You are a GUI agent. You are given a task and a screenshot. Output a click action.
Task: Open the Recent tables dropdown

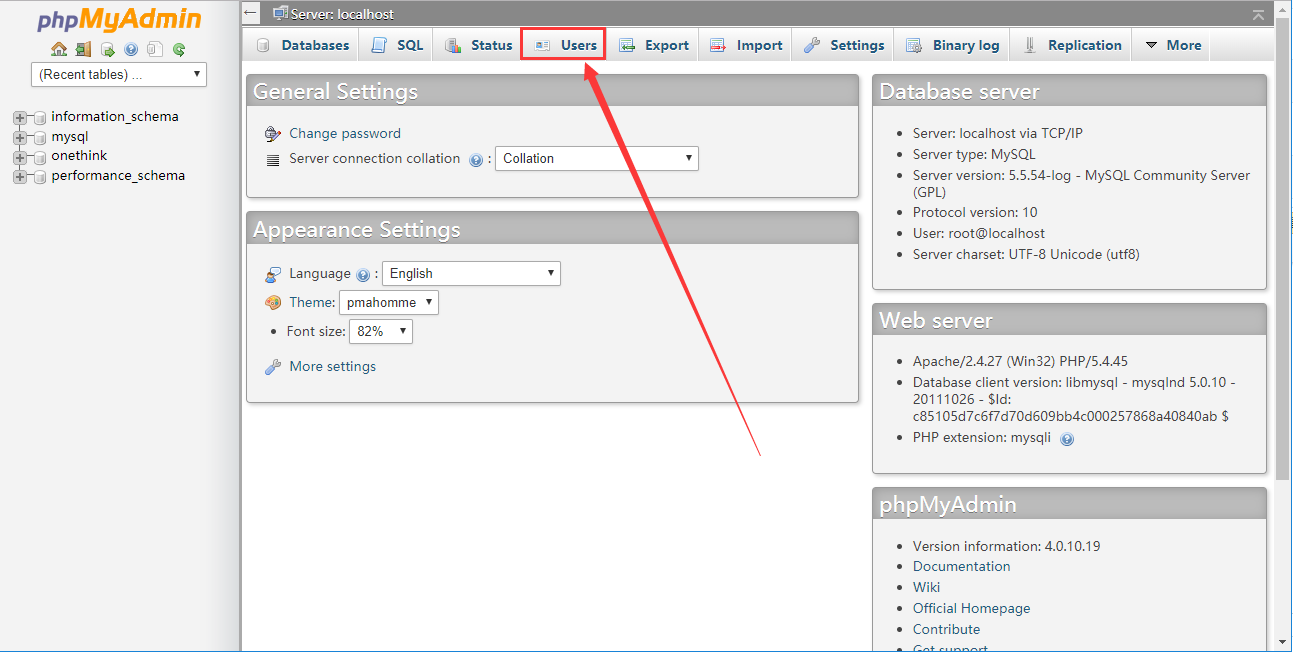(119, 74)
